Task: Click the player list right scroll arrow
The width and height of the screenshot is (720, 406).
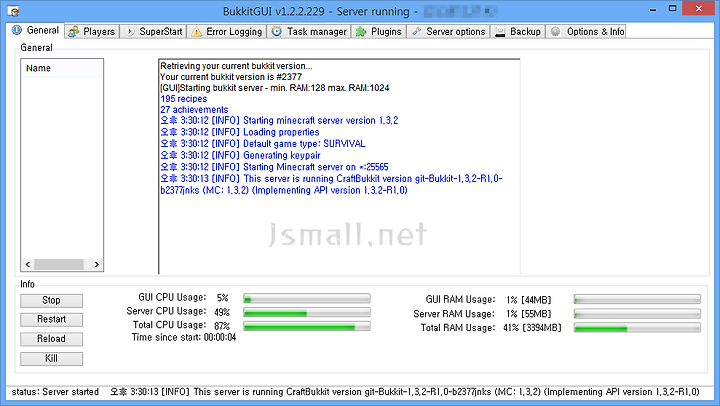Action: click(x=96, y=265)
